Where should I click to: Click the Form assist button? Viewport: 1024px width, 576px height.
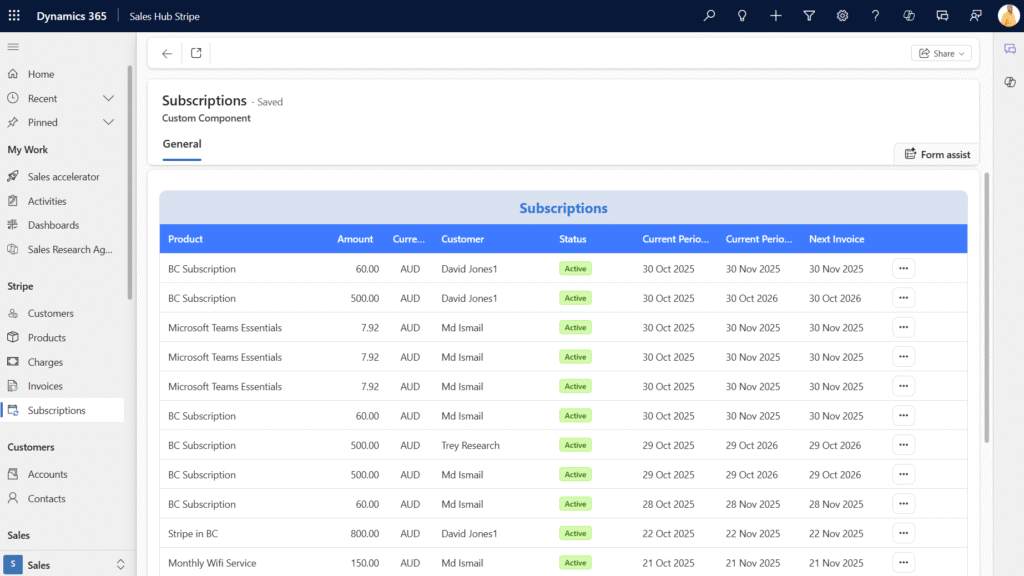click(937, 154)
